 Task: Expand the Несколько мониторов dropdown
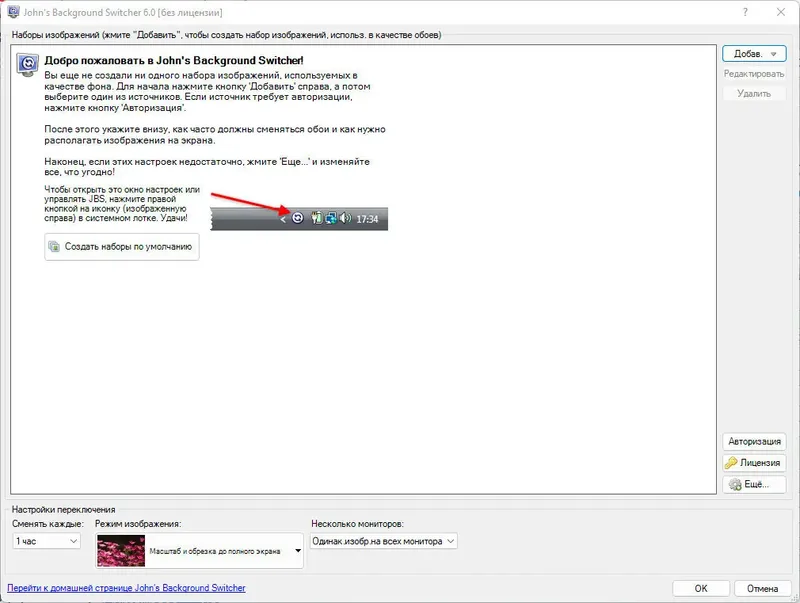click(x=384, y=541)
